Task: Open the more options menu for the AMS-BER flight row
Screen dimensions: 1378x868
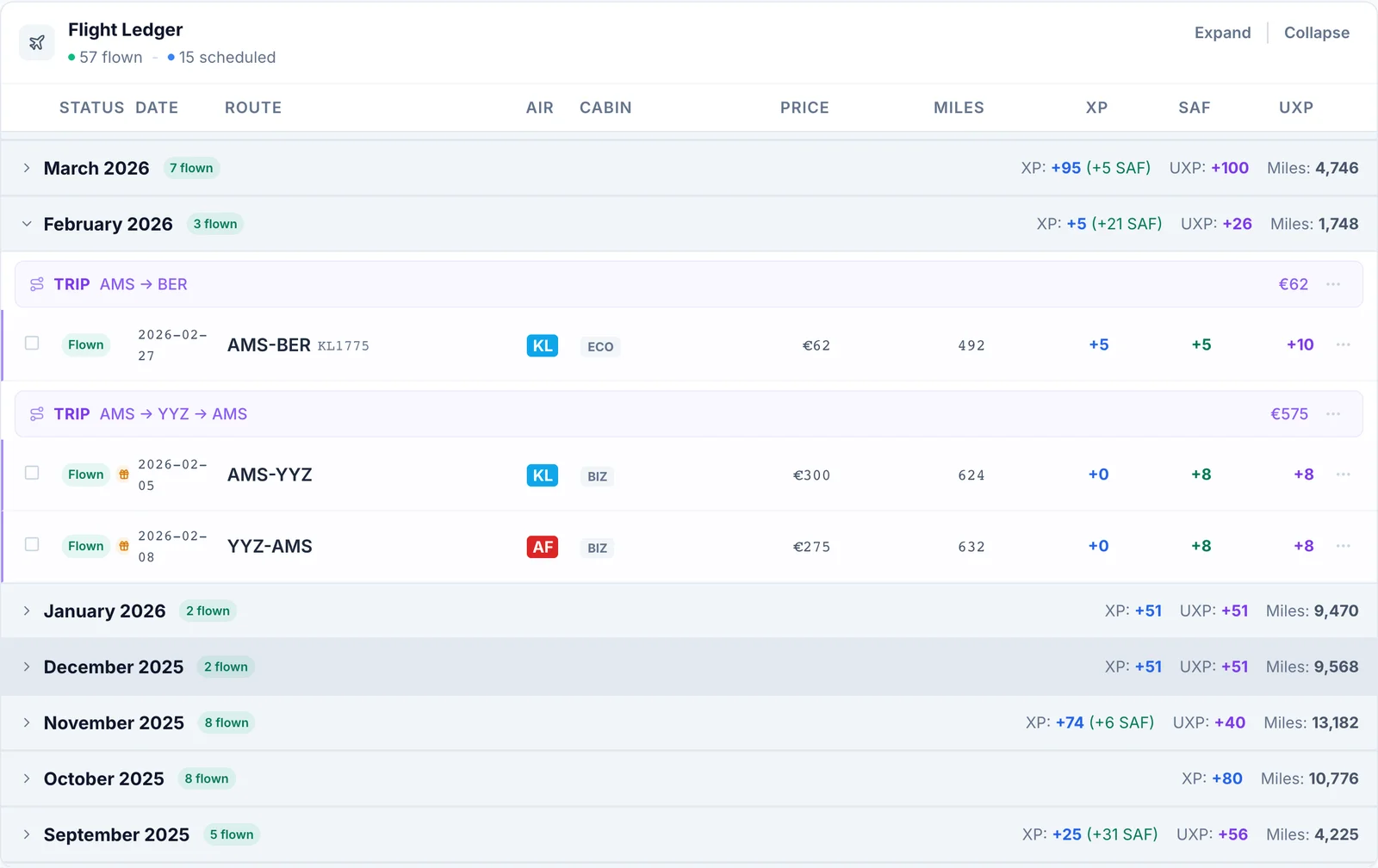Action: tap(1344, 344)
